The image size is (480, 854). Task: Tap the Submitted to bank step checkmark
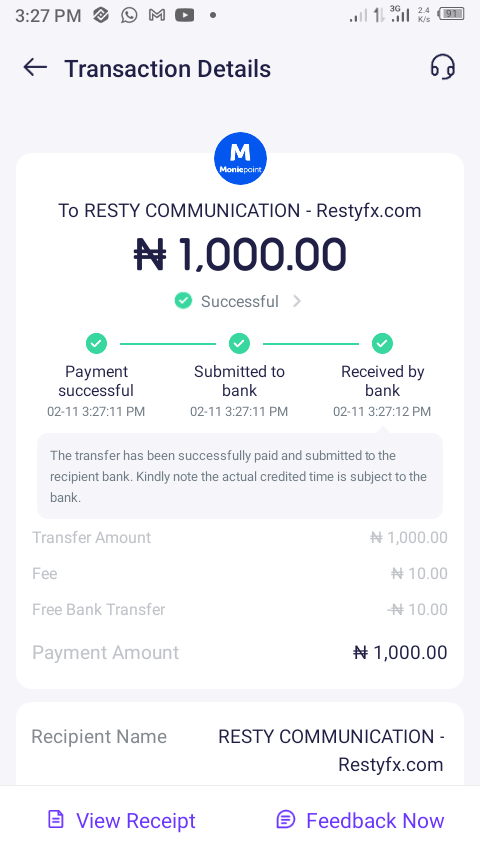click(239, 343)
